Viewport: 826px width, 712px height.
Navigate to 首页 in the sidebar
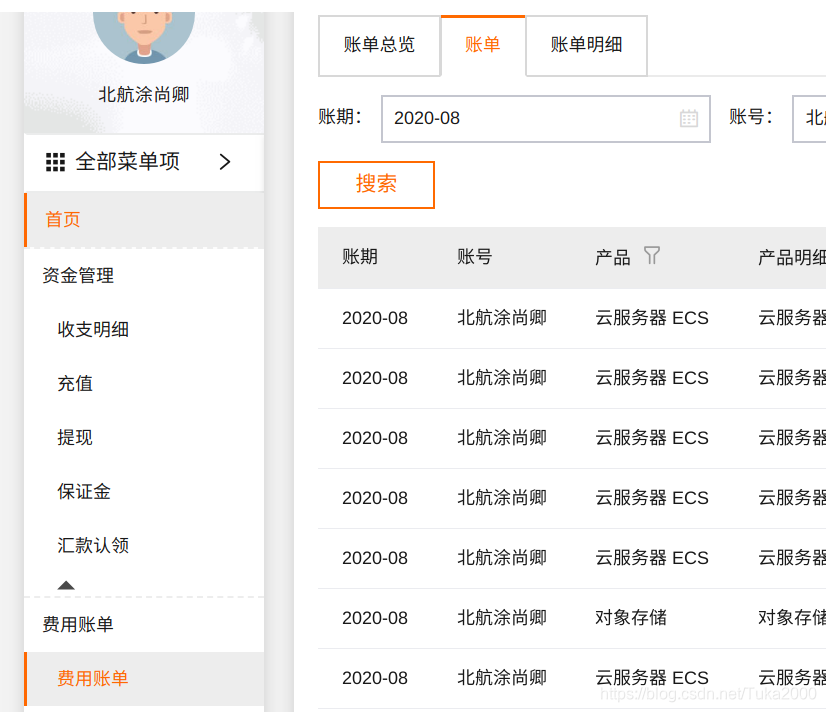[62, 219]
